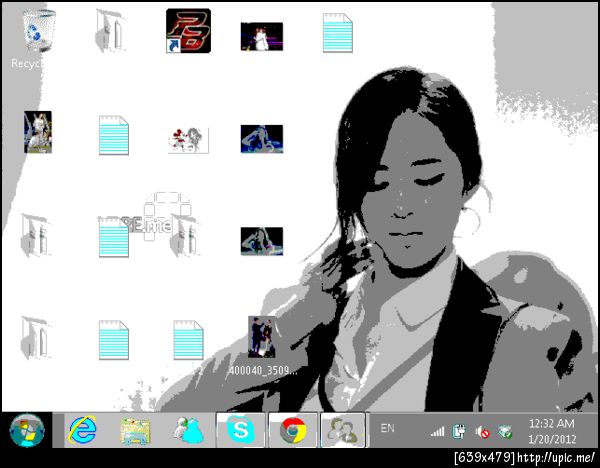Select the text file icon left of the flower drawing

click(114, 135)
